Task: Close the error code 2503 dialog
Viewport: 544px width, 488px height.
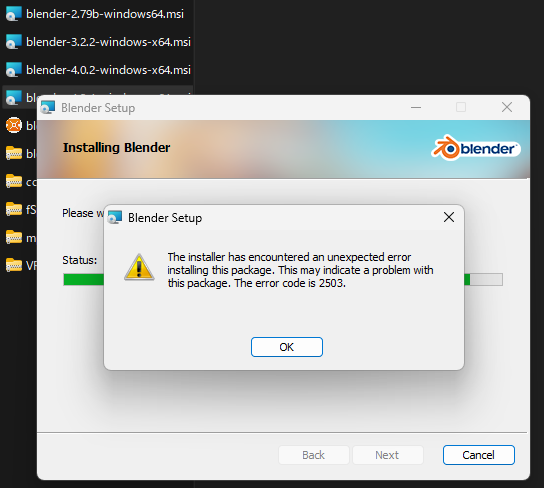Action: click(x=449, y=217)
